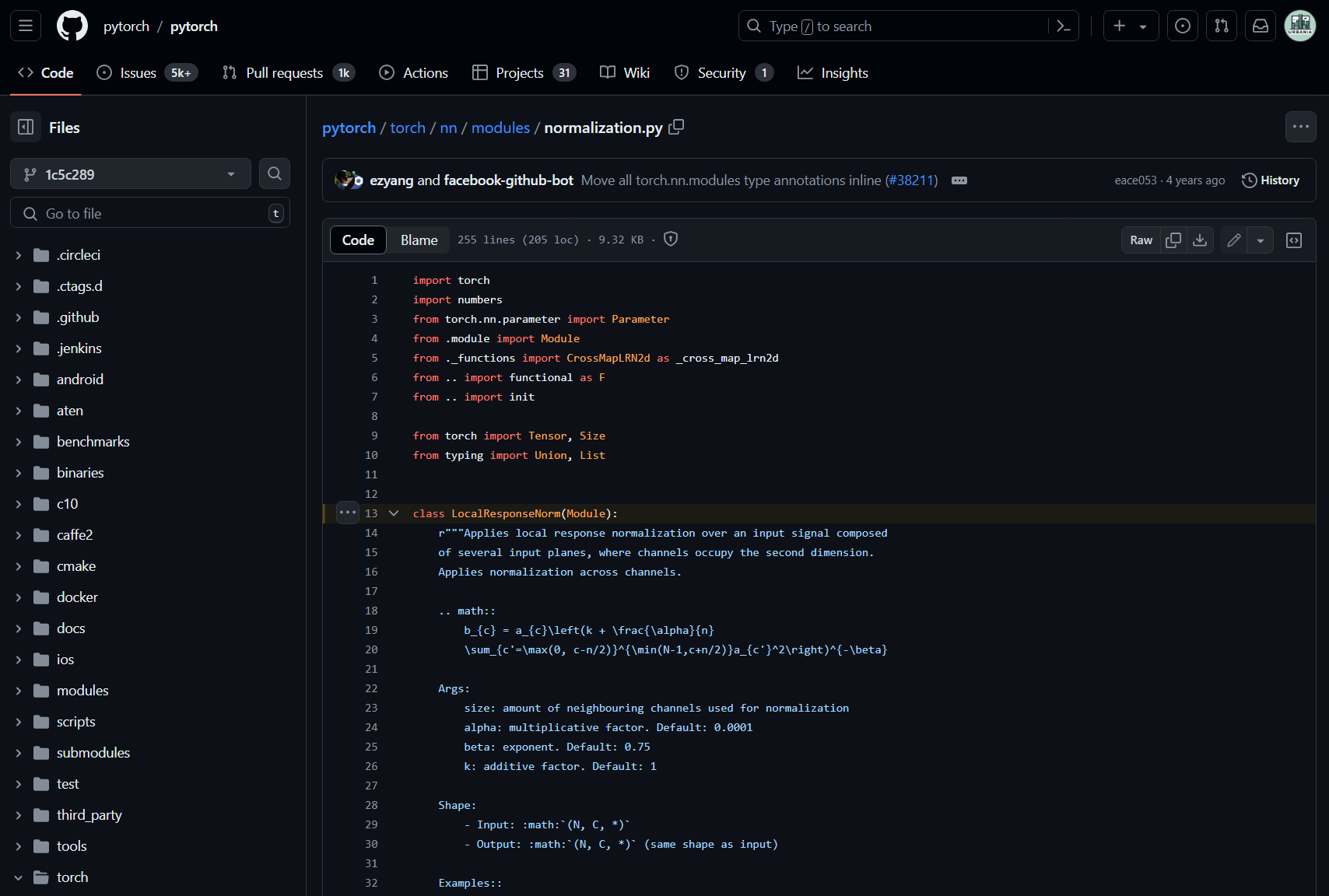1329x896 pixels.
Task: Open more edit options dropdown
Action: (1261, 240)
